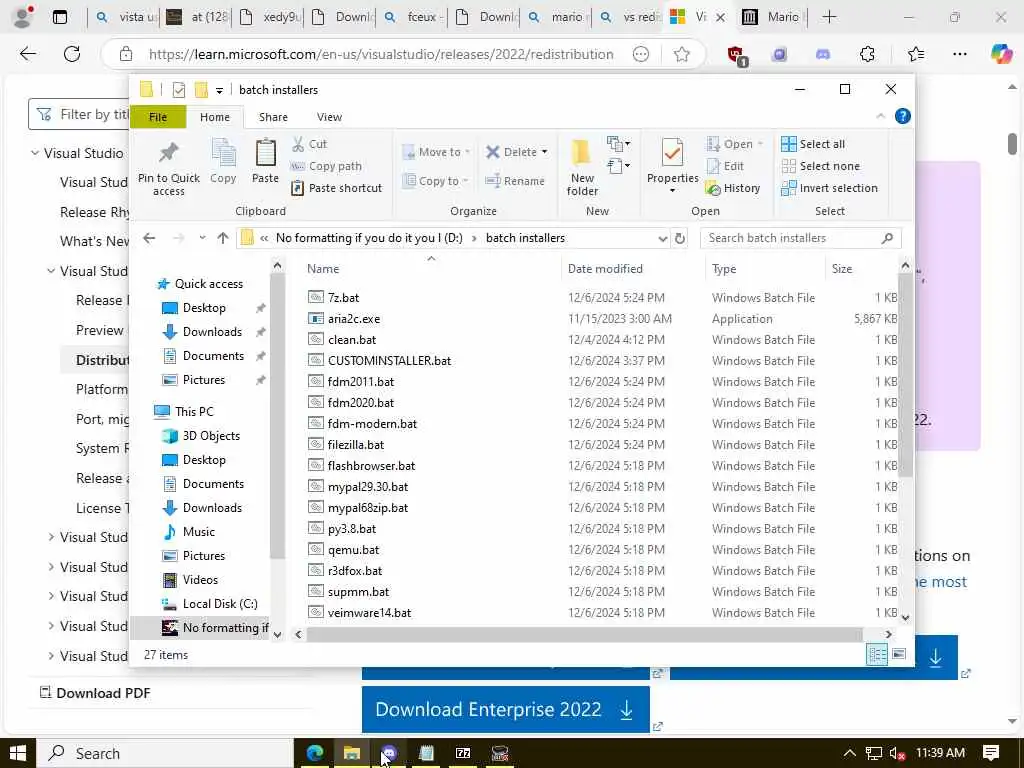
Task: Click the Paste clipboard icon
Action: (265, 161)
